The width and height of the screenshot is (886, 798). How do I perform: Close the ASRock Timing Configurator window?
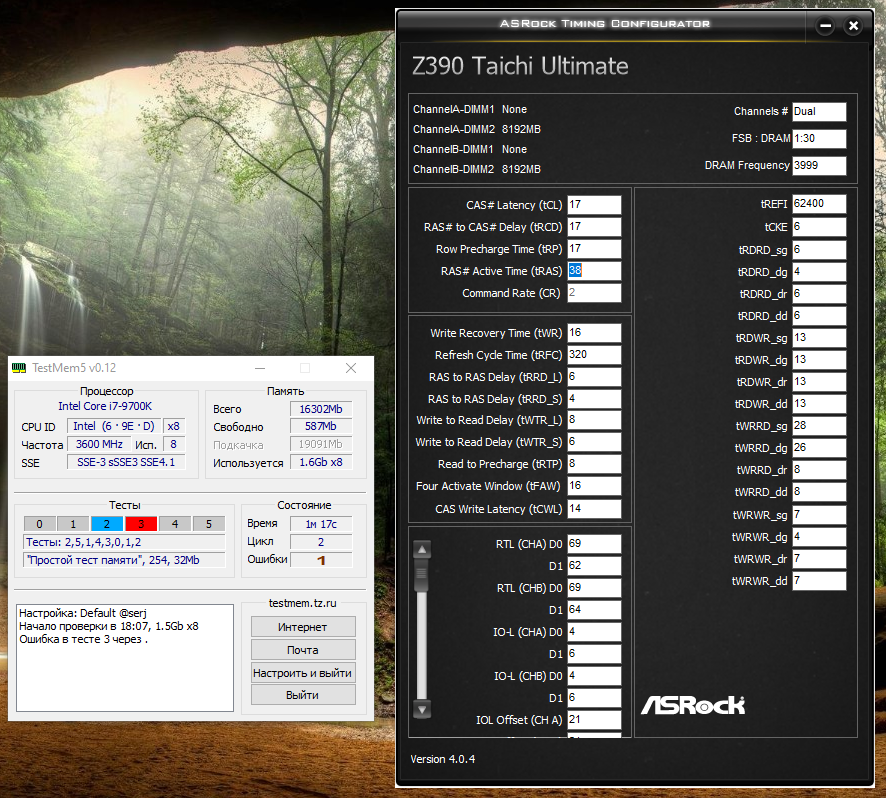point(853,25)
